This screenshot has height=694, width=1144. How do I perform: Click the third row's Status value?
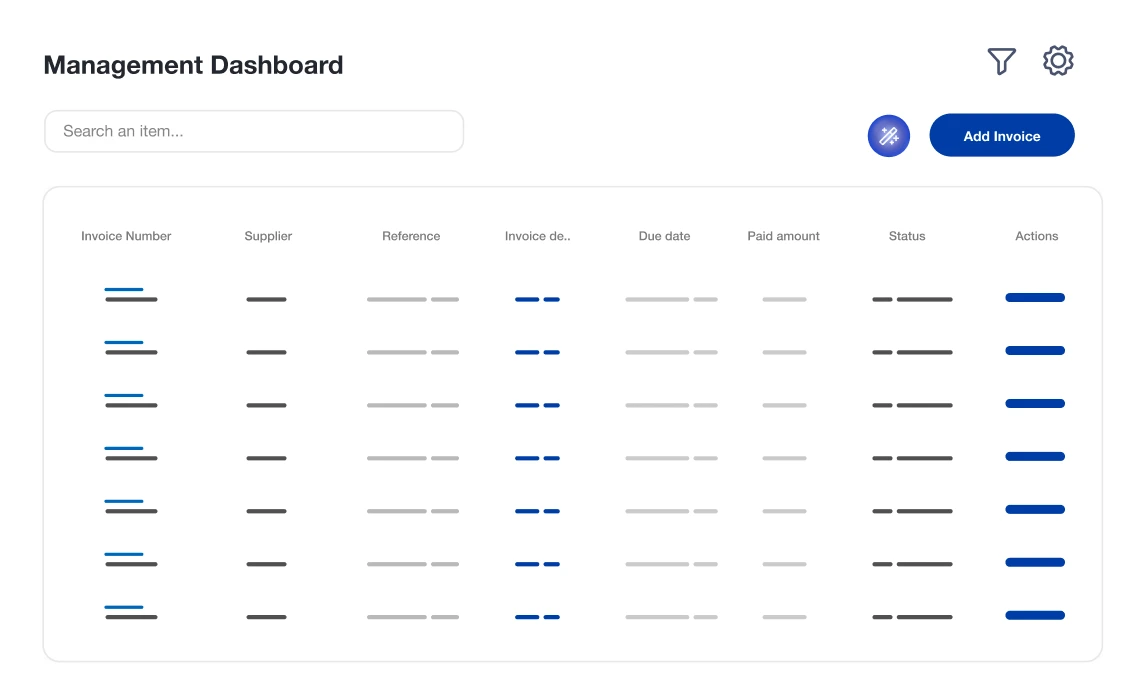tap(912, 405)
